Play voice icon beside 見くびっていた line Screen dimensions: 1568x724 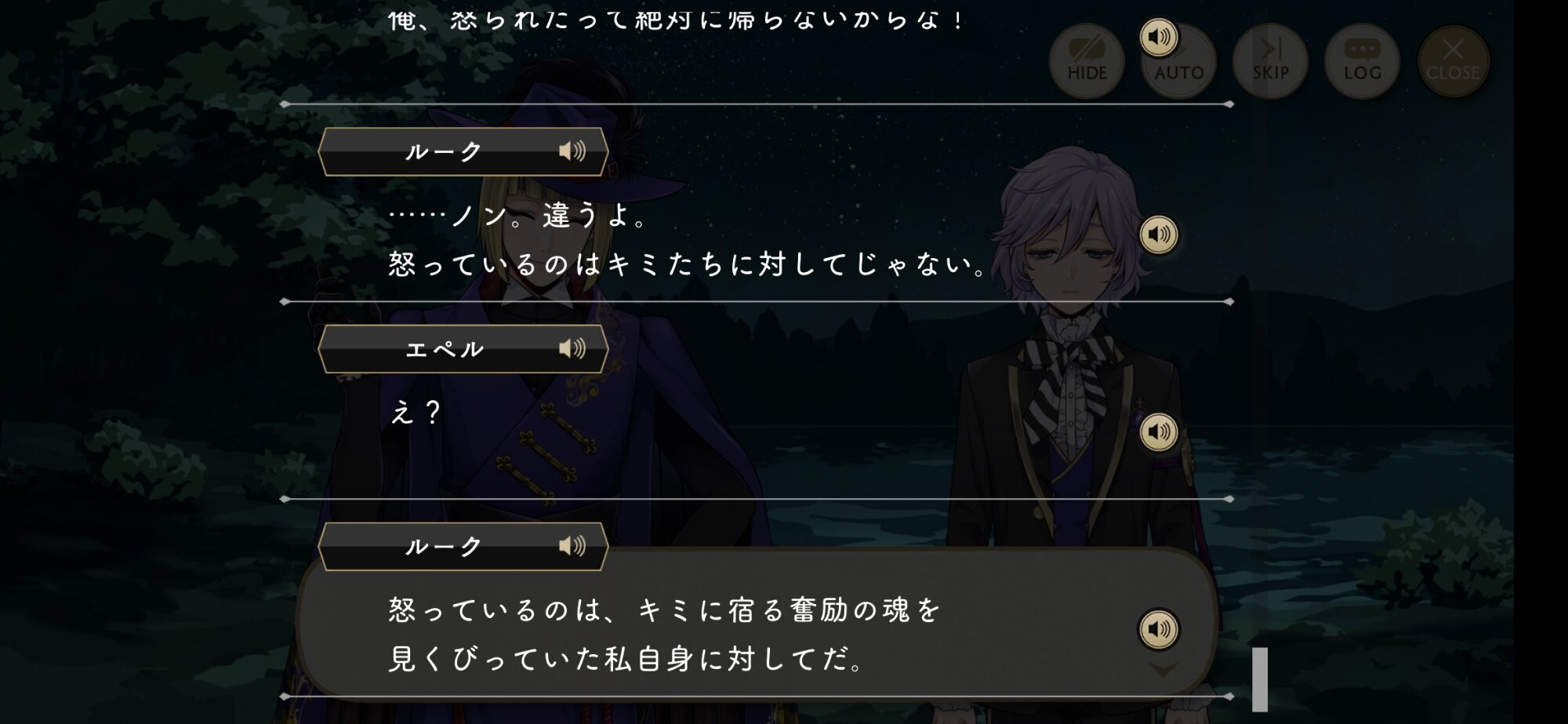point(1159,629)
